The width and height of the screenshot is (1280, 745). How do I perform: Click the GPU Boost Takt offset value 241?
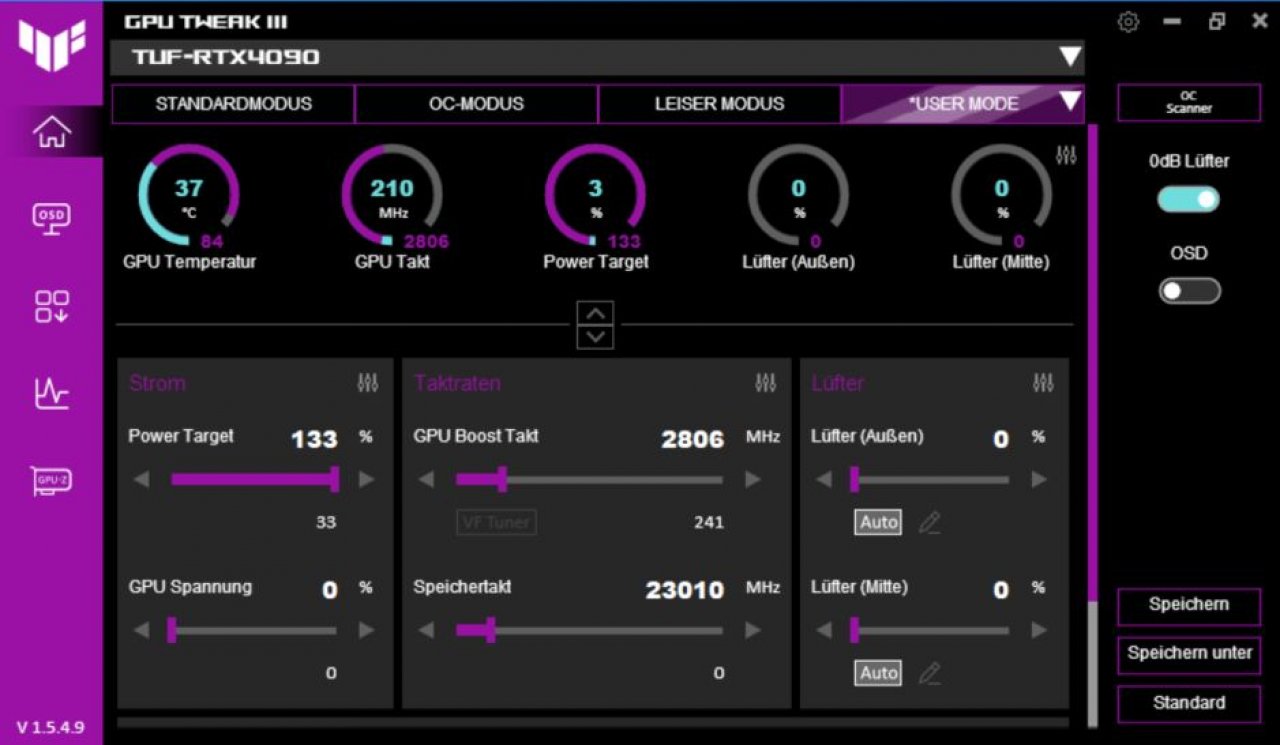point(709,522)
